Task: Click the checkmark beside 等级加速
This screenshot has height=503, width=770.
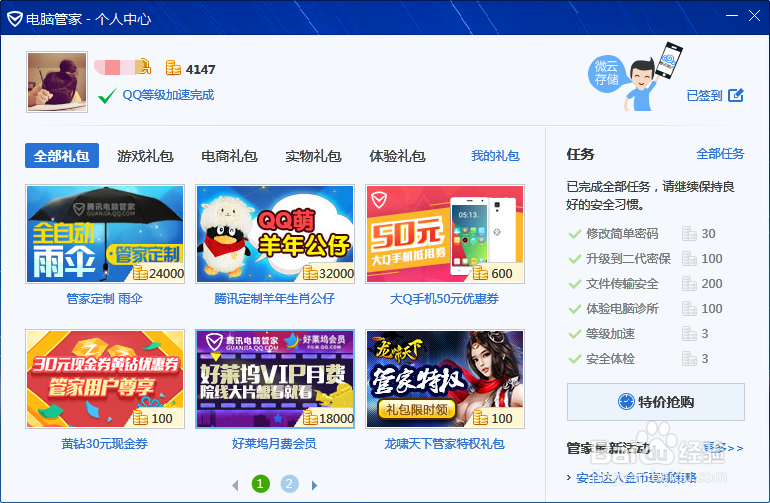Action: (575, 334)
